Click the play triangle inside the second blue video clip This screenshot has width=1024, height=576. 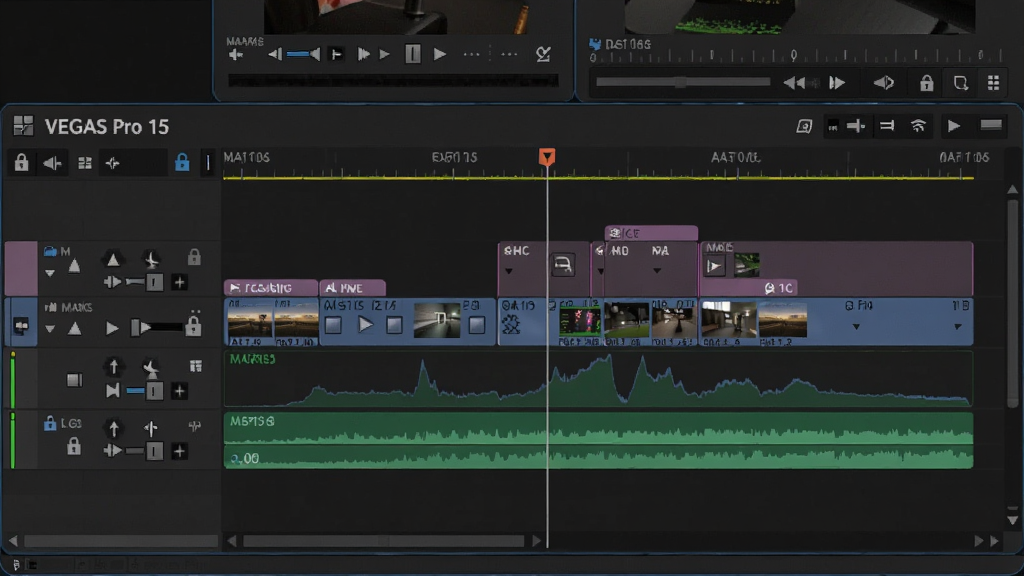click(365, 325)
